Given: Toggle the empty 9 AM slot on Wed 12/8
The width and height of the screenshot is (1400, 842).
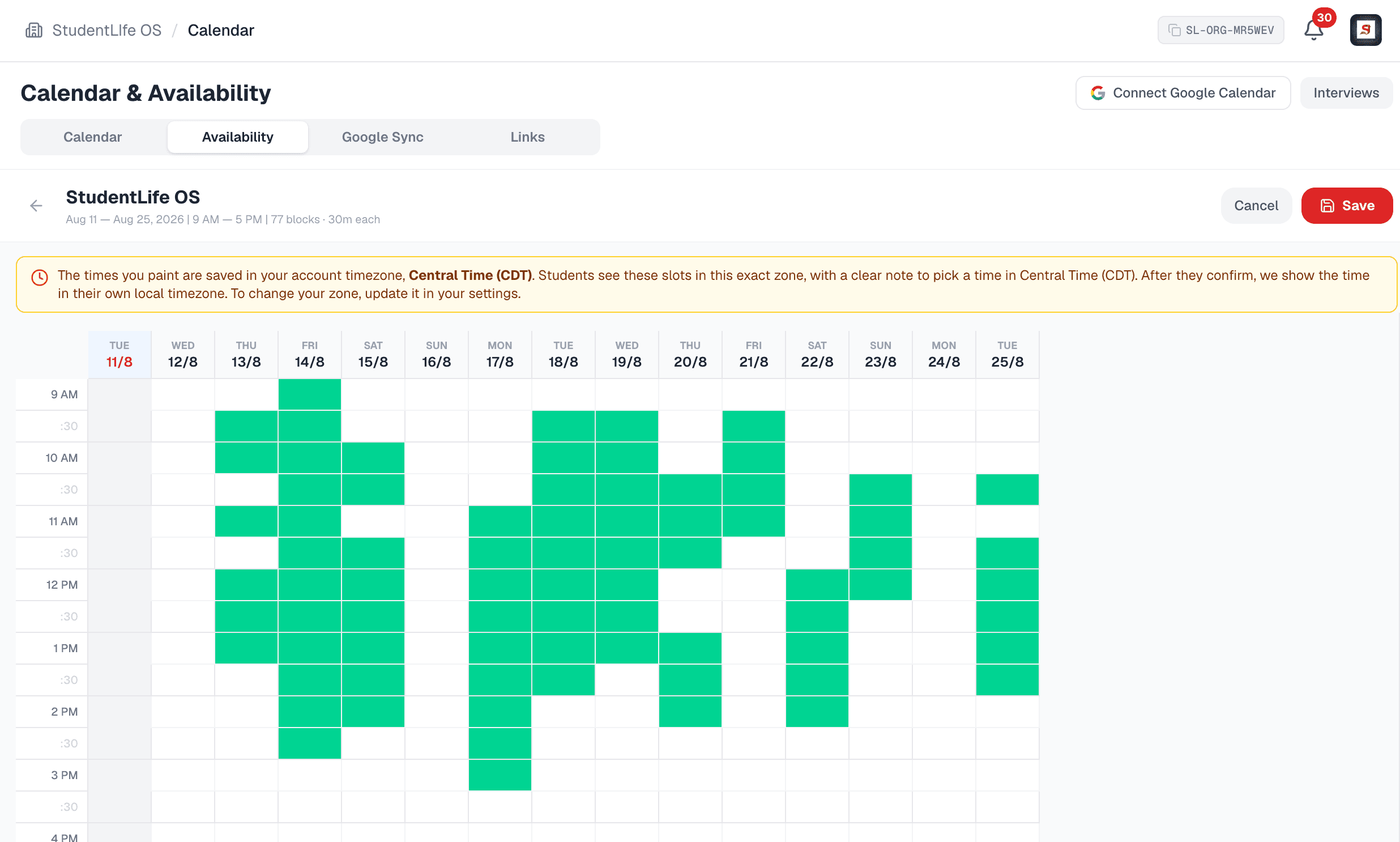Looking at the screenshot, I should click(x=182, y=394).
